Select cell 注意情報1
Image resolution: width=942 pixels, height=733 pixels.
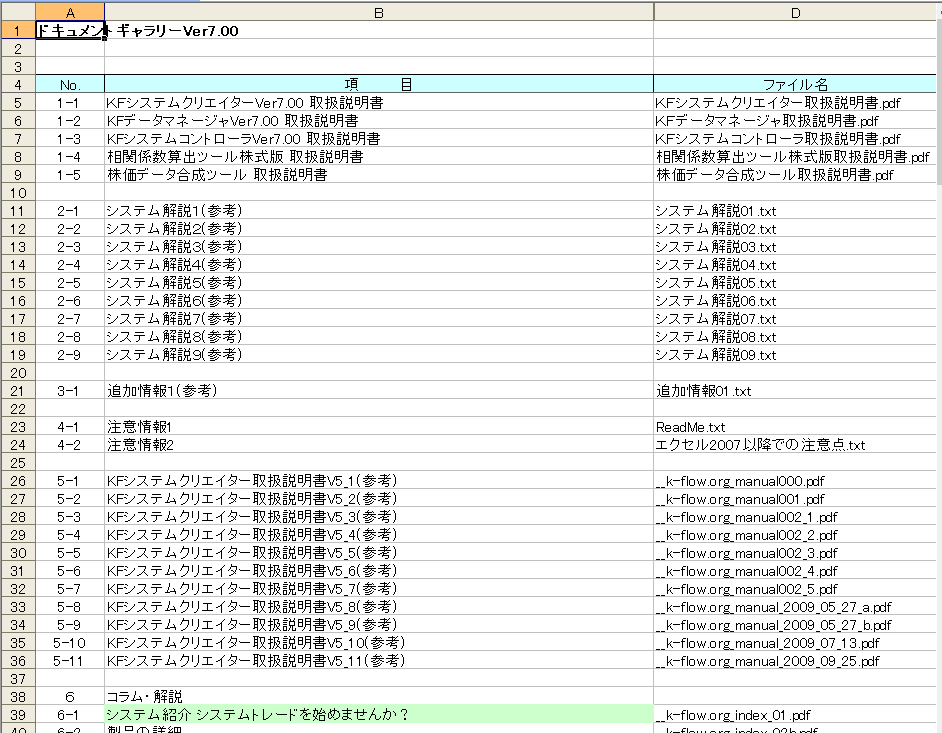click(378, 427)
